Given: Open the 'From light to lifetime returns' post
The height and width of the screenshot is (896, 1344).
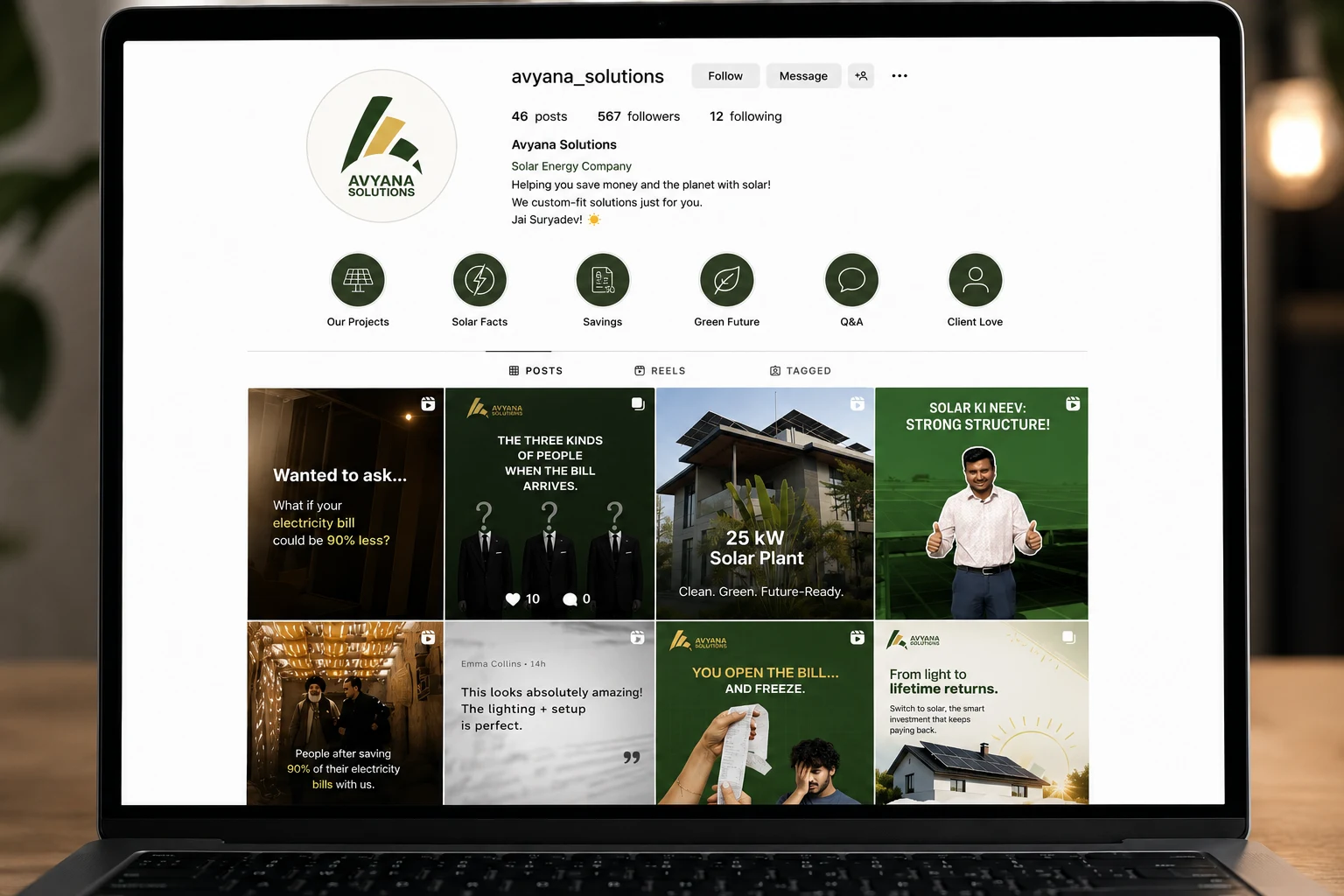Looking at the screenshot, I should pyautogui.click(x=982, y=713).
